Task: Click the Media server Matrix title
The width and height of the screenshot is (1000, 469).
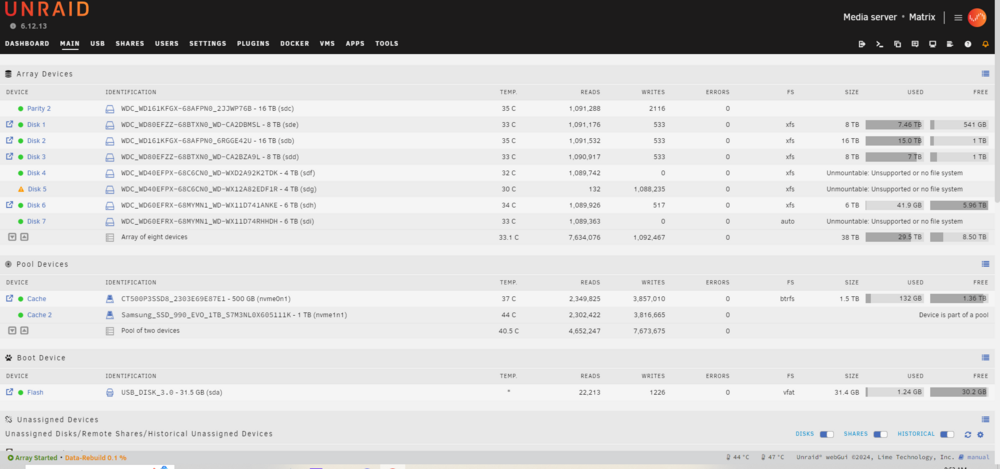Action: click(x=890, y=17)
